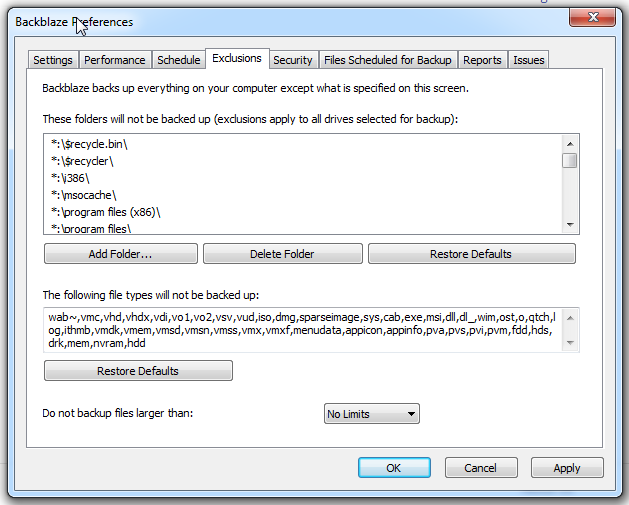Select the Exclusions tab
The height and width of the screenshot is (505, 629).
pyautogui.click(x=237, y=59)
